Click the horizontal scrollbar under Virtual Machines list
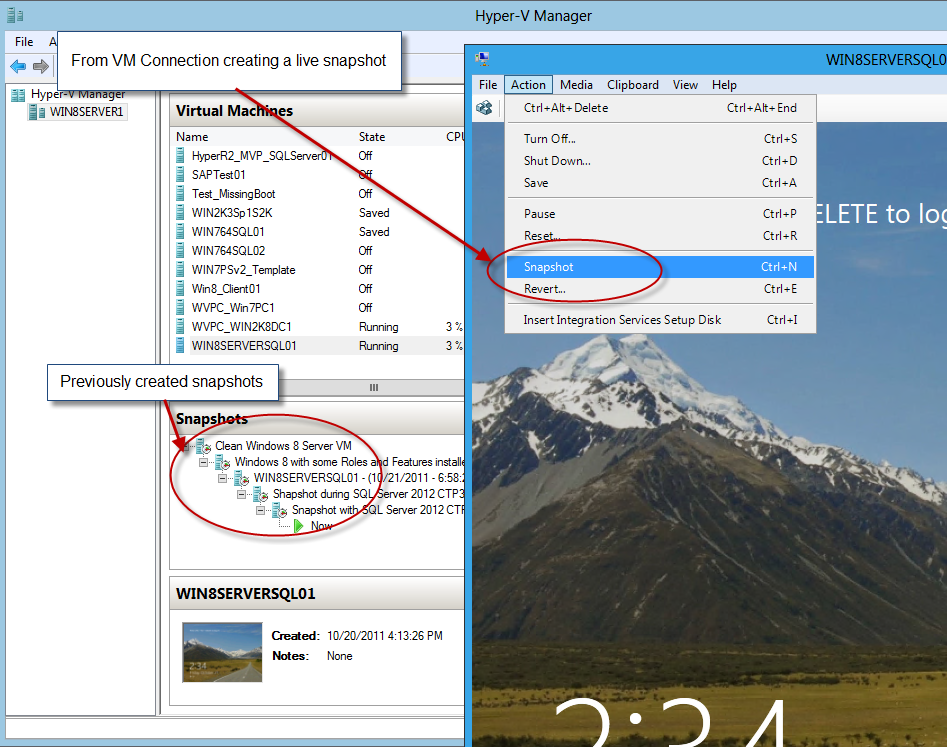Image resolution: width=947 pixels, height=747 pixels. click(x=373, y=387)
